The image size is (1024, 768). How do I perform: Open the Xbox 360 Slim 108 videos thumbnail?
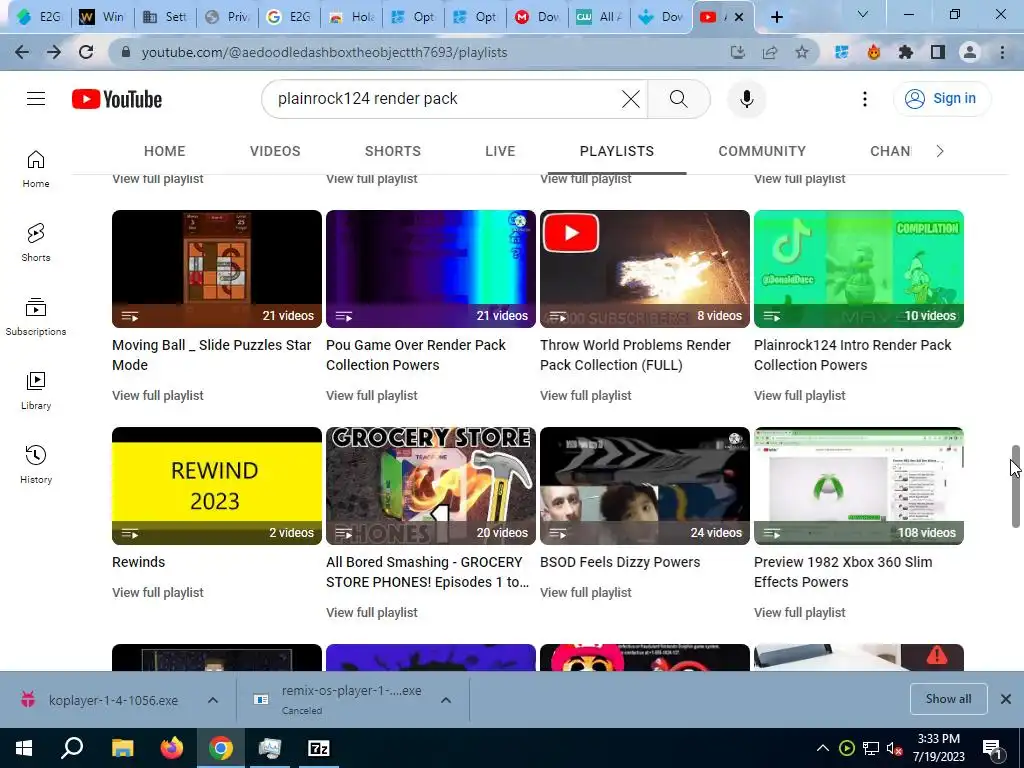(859, 486)
